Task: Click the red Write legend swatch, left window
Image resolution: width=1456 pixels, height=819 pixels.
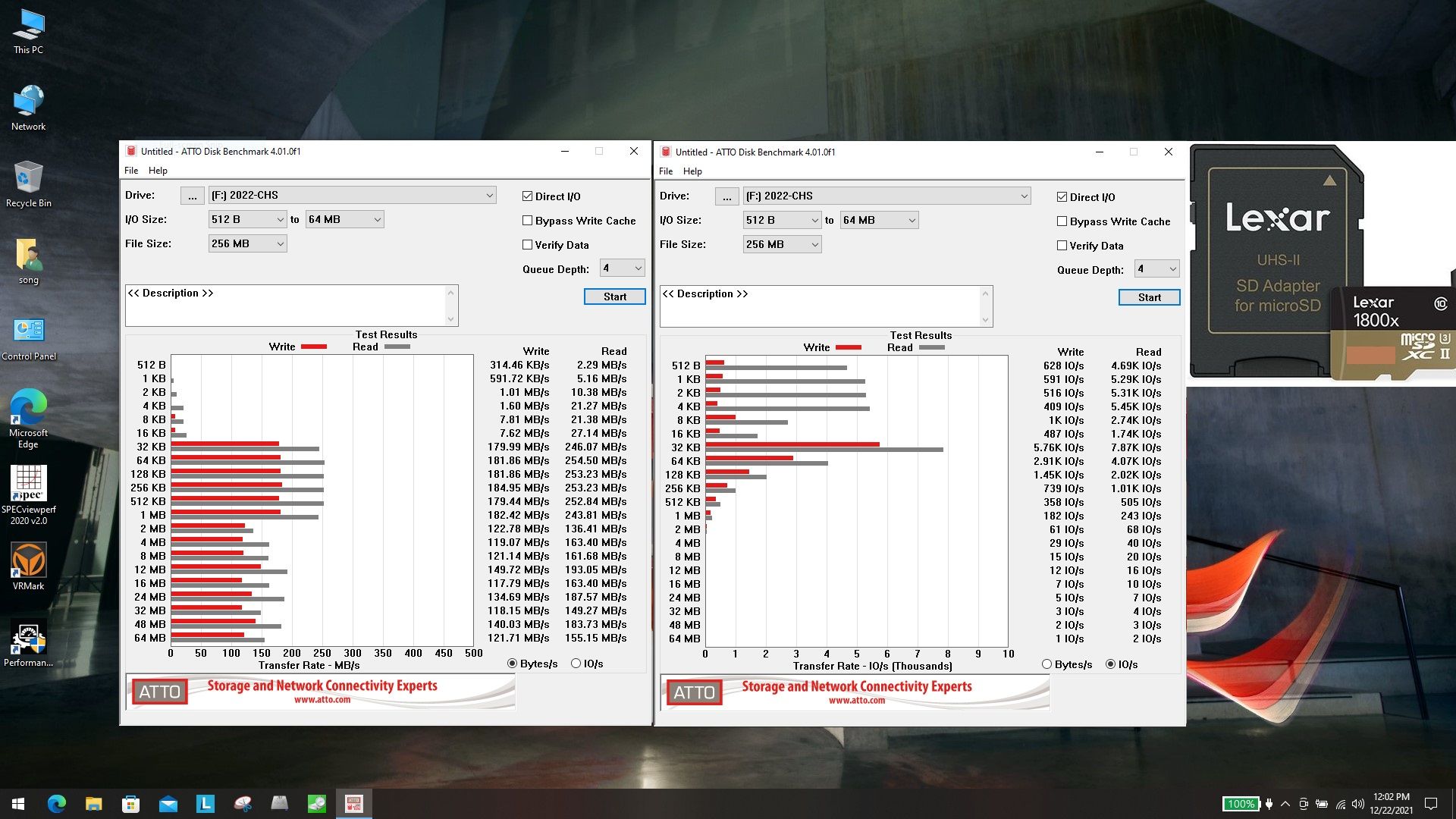Action: click(x=314, y=347)
